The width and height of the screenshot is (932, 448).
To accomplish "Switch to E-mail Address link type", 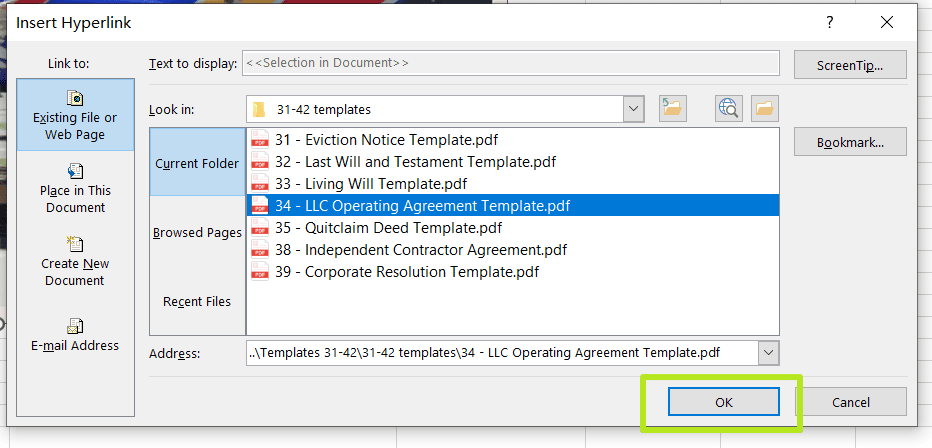I will click(x=75, y=335).
